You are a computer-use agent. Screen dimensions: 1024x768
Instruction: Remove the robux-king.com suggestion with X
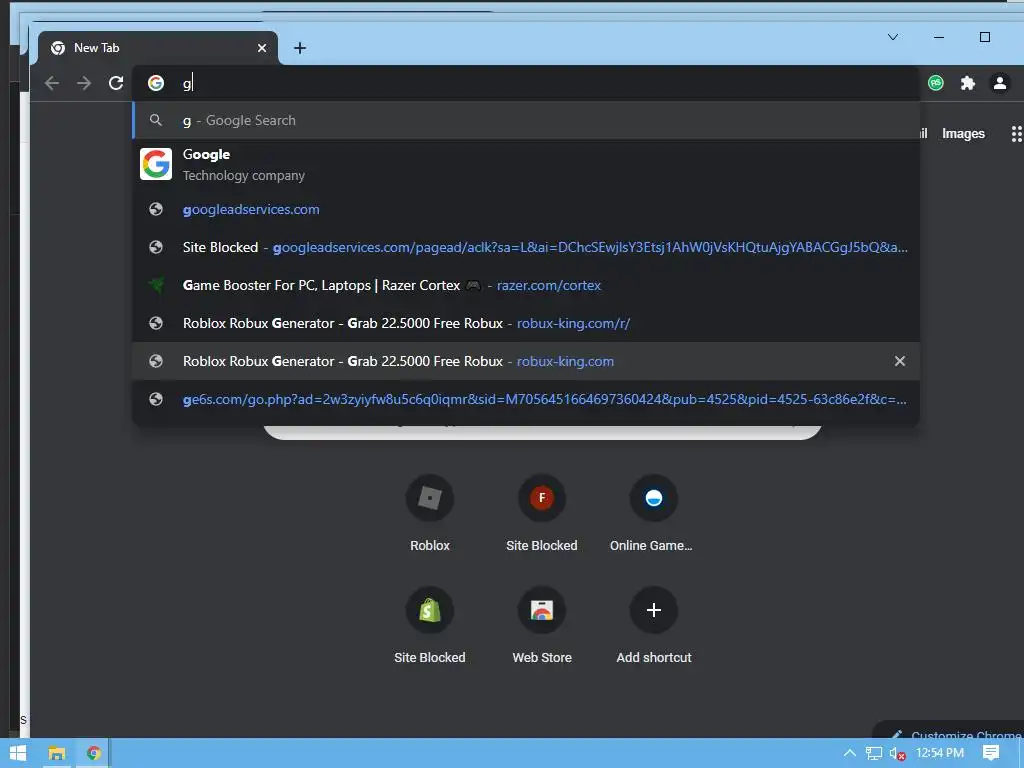pyautogui.click(x=899, y=361)
